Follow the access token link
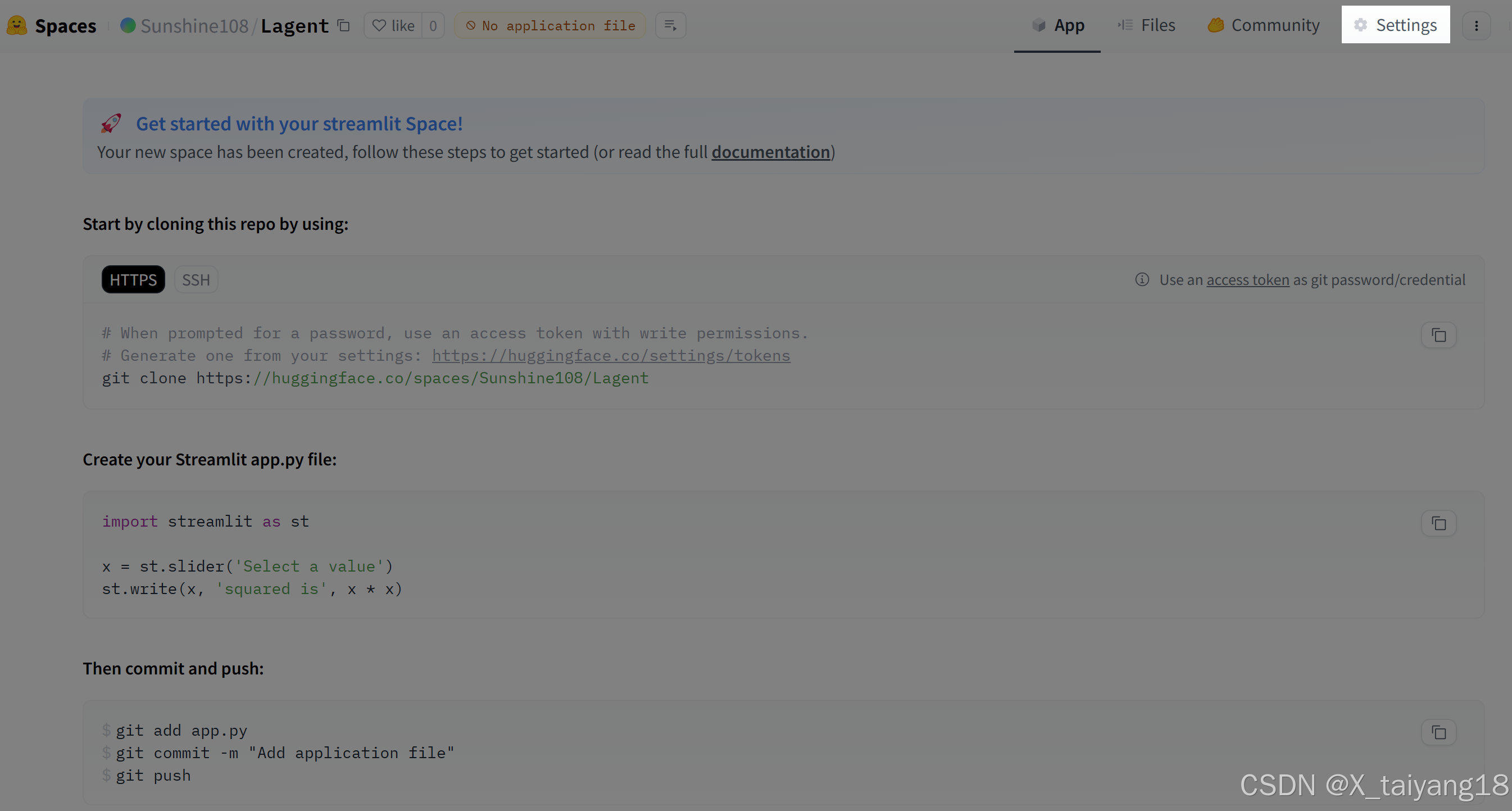This screenshot has height=811, width=1512. [1247, 279]
